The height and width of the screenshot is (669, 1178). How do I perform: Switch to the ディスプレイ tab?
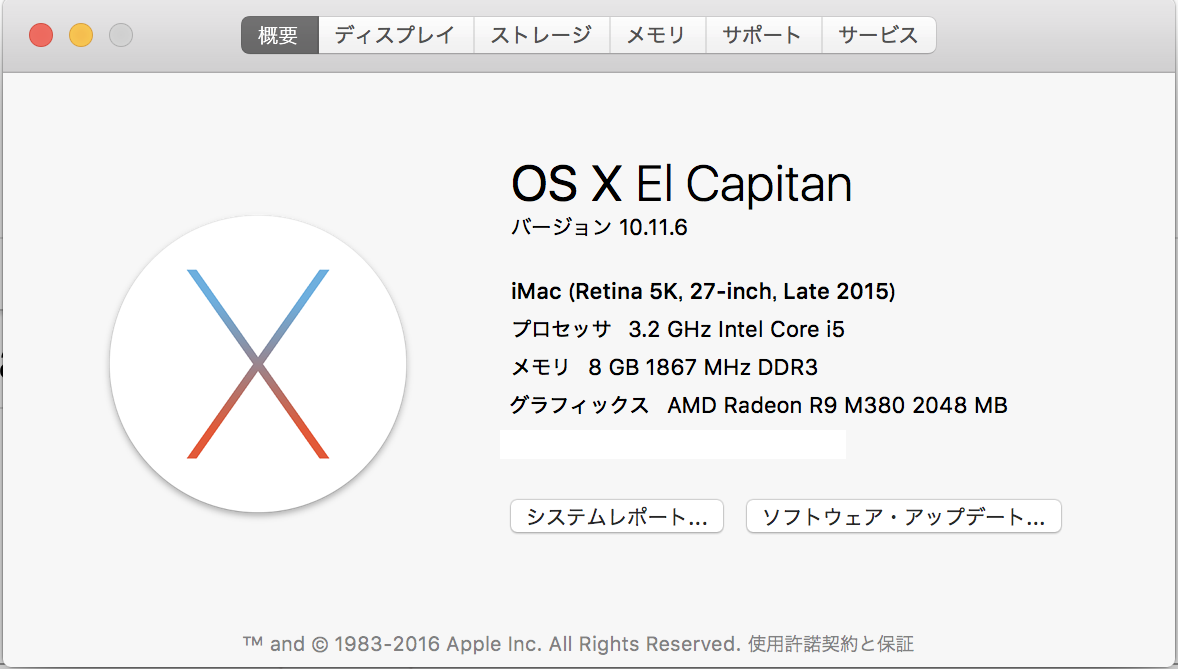pos(395,35)
